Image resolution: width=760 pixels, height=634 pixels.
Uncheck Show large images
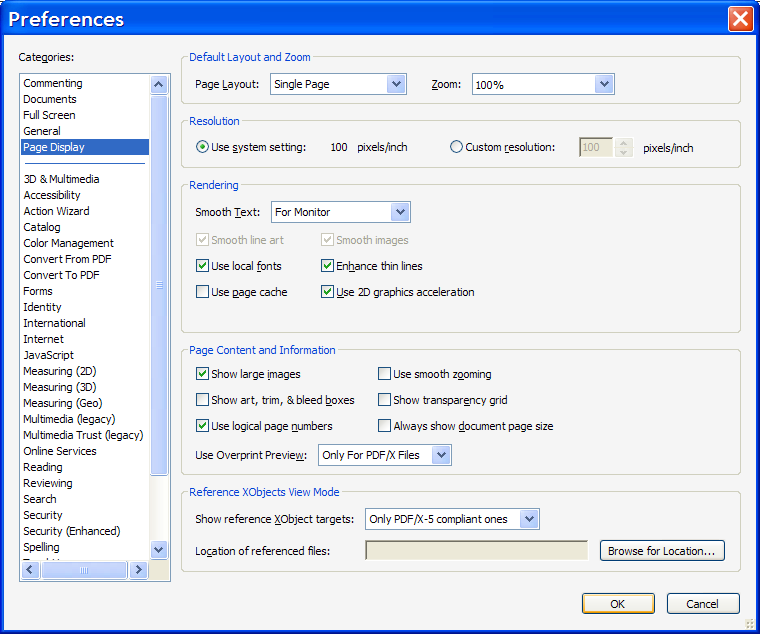coord(203,374)
